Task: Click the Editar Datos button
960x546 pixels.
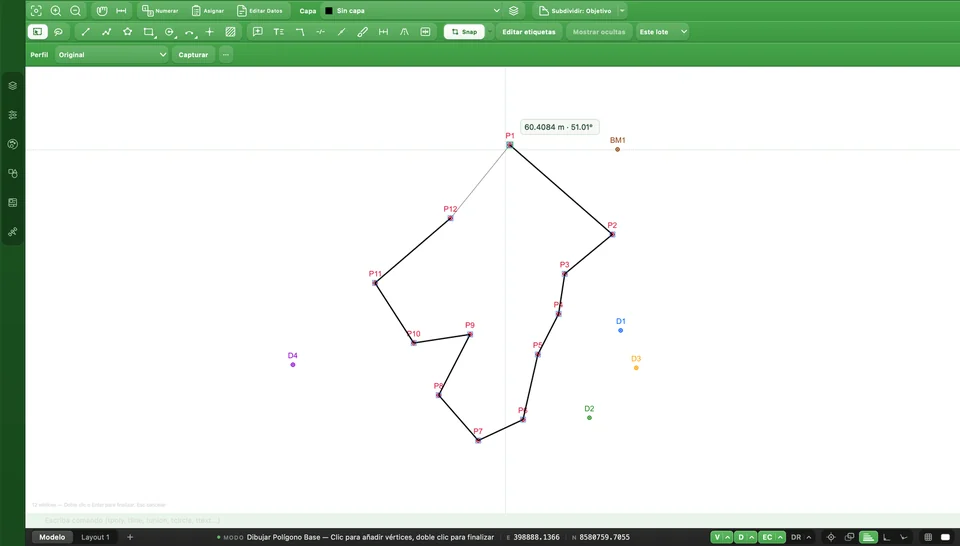Action: pos(260,10)
